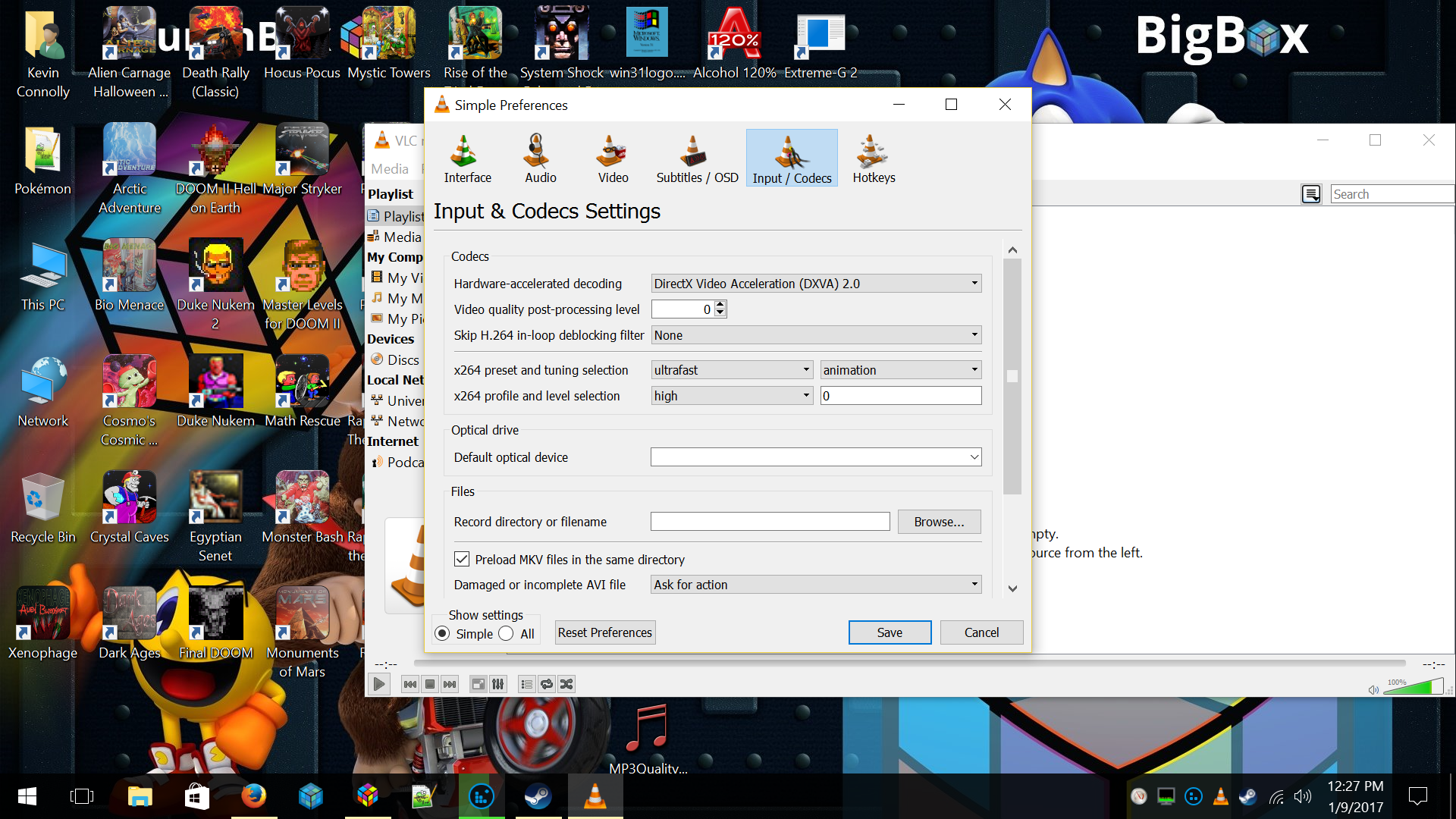Click the VLC taskbar icon
This screenshot has height=819, width=1456.
tap(595, 796)
